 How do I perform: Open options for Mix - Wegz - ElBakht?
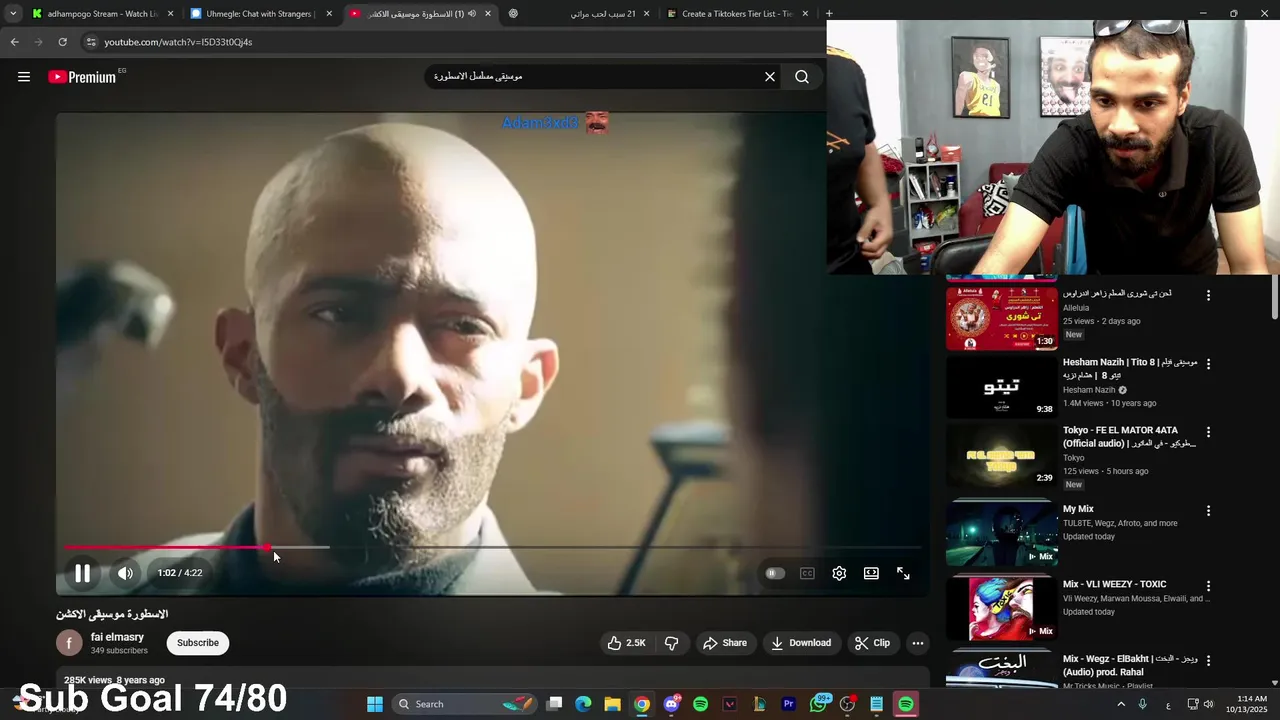pos(1208,661)
